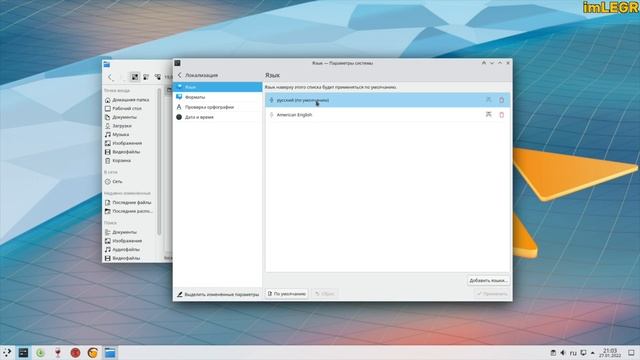This screenshot has height=360, width=640.
Task: Open Документы under Dolphin places
Action: (x=130, y=117)
